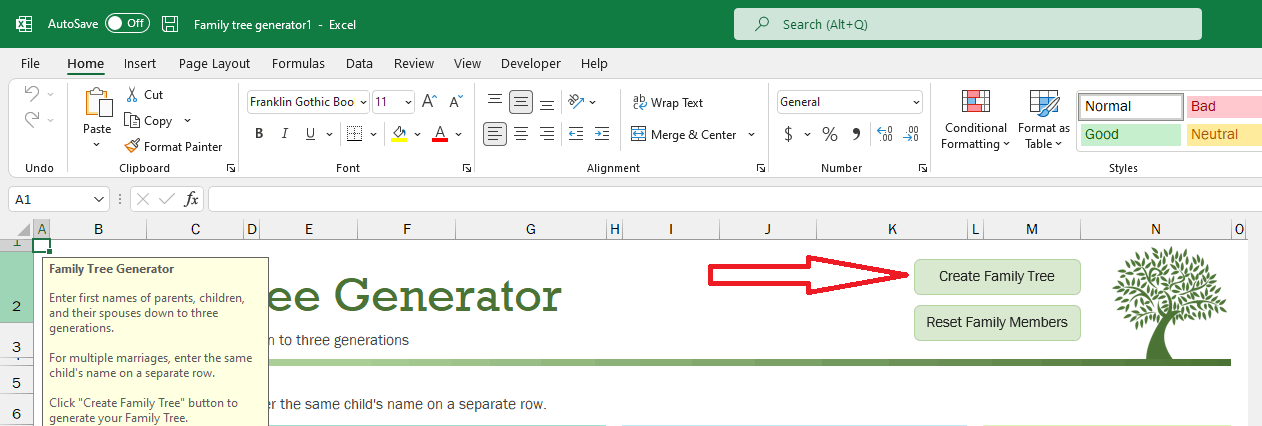Viewport: 1262px width, 426px height.
Task: Apply the yellow fill color
Action: (399, 134)
